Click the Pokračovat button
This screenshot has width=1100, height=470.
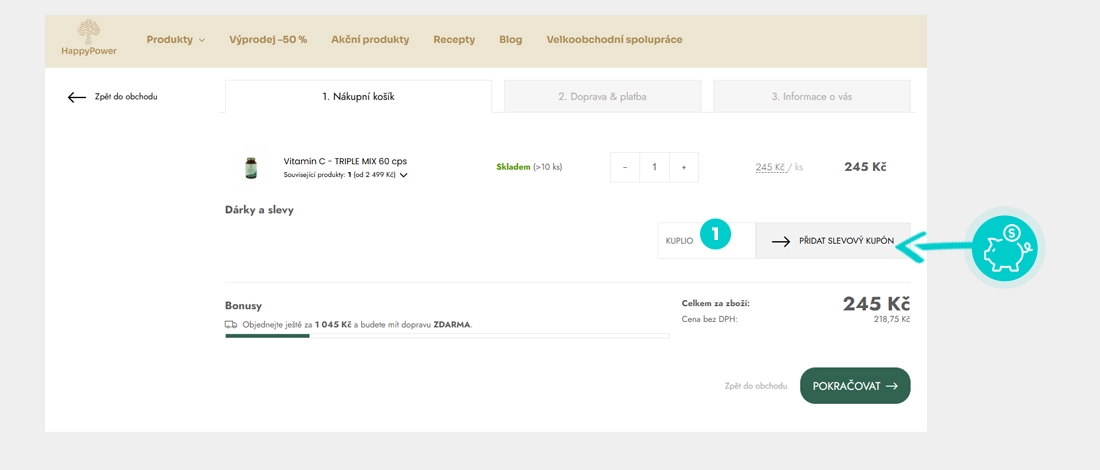(x=855, y=386)
